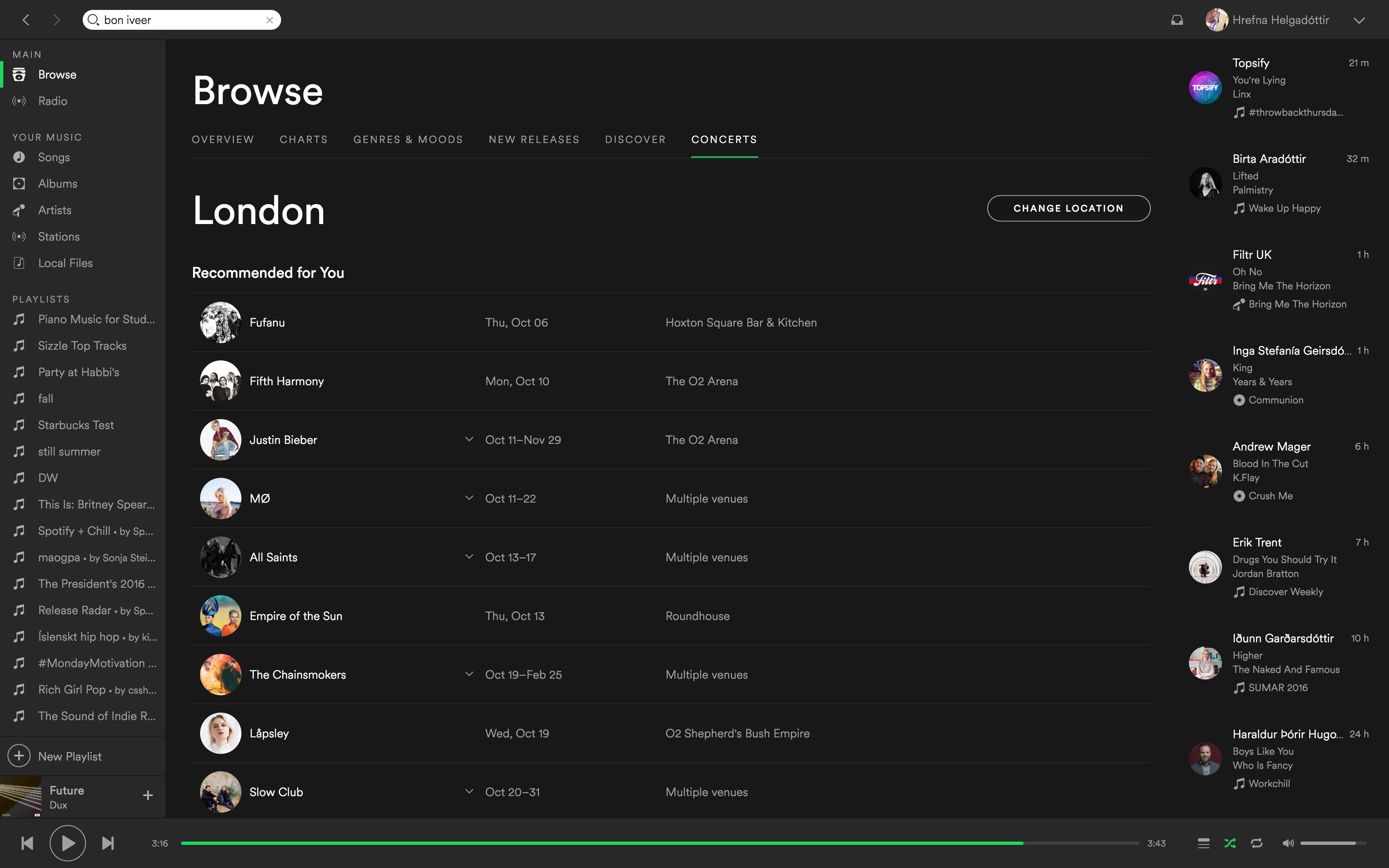Open Topsify friend activity avatar
This screenshot has height=868, width=1389.
pyautogui.click(x=1205, y=87)
